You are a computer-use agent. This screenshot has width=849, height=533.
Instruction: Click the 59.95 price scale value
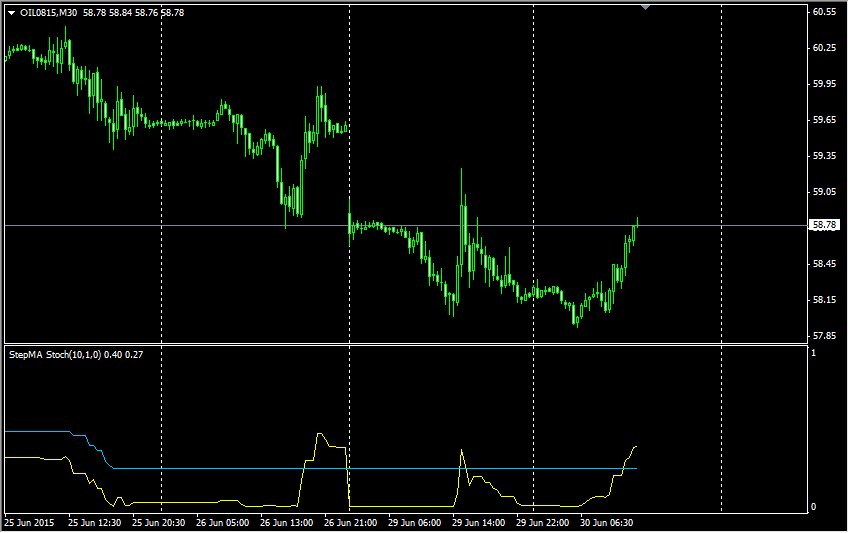[x=824, y=84]
